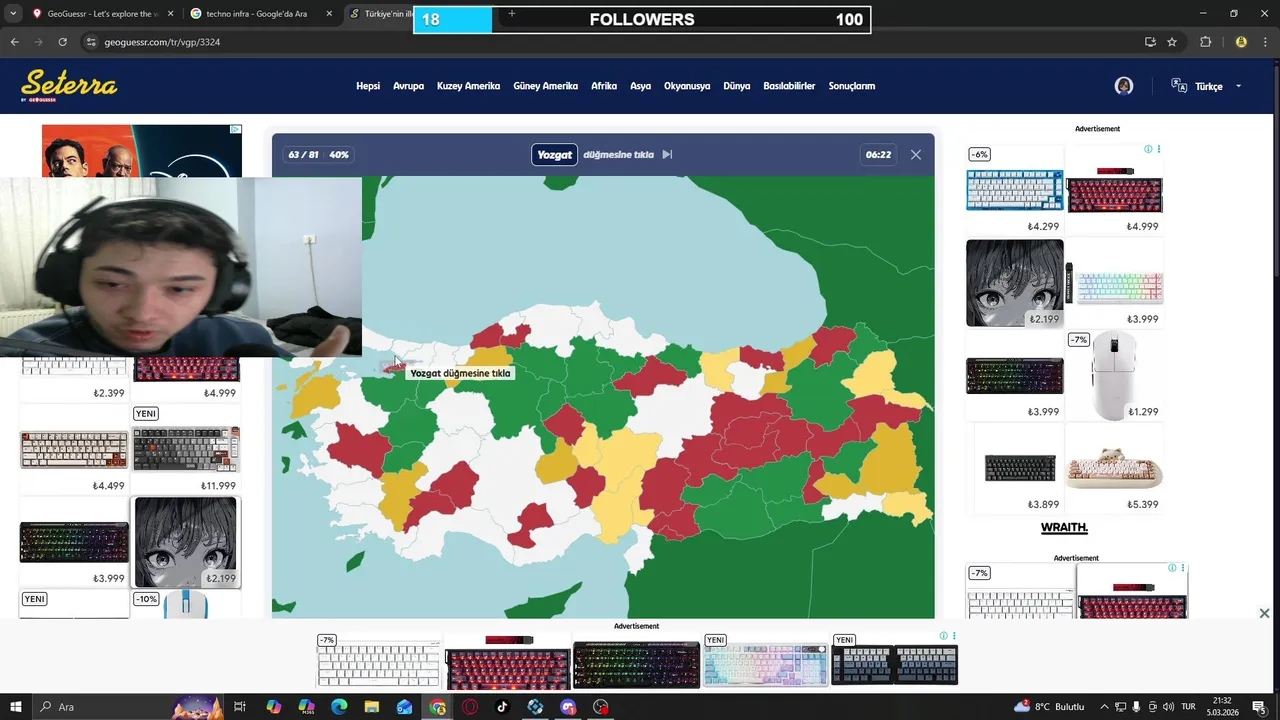Open the user profile avatar

[1124, 86]
